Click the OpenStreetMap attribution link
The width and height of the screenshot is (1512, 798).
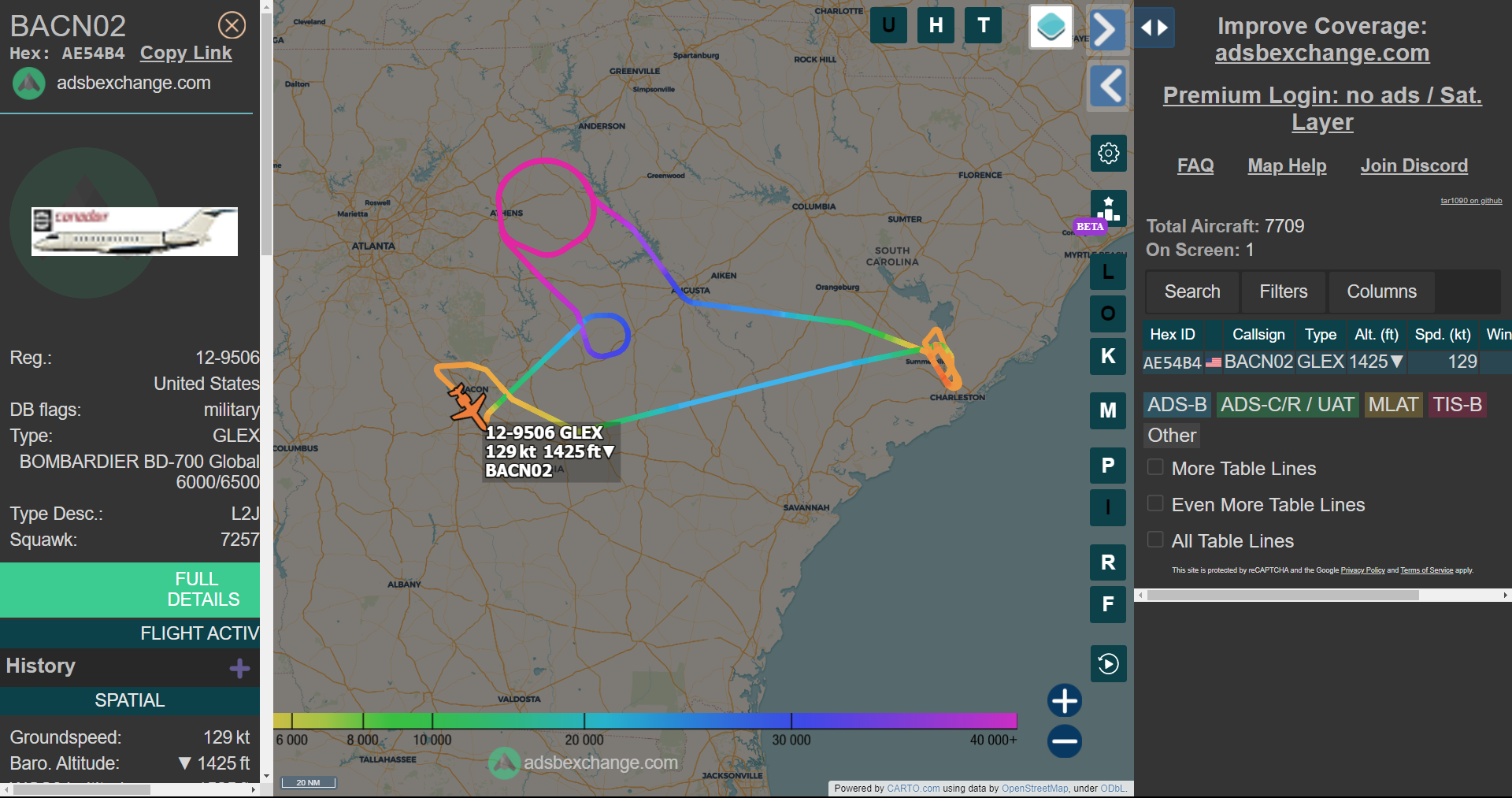pos(1035,789)
